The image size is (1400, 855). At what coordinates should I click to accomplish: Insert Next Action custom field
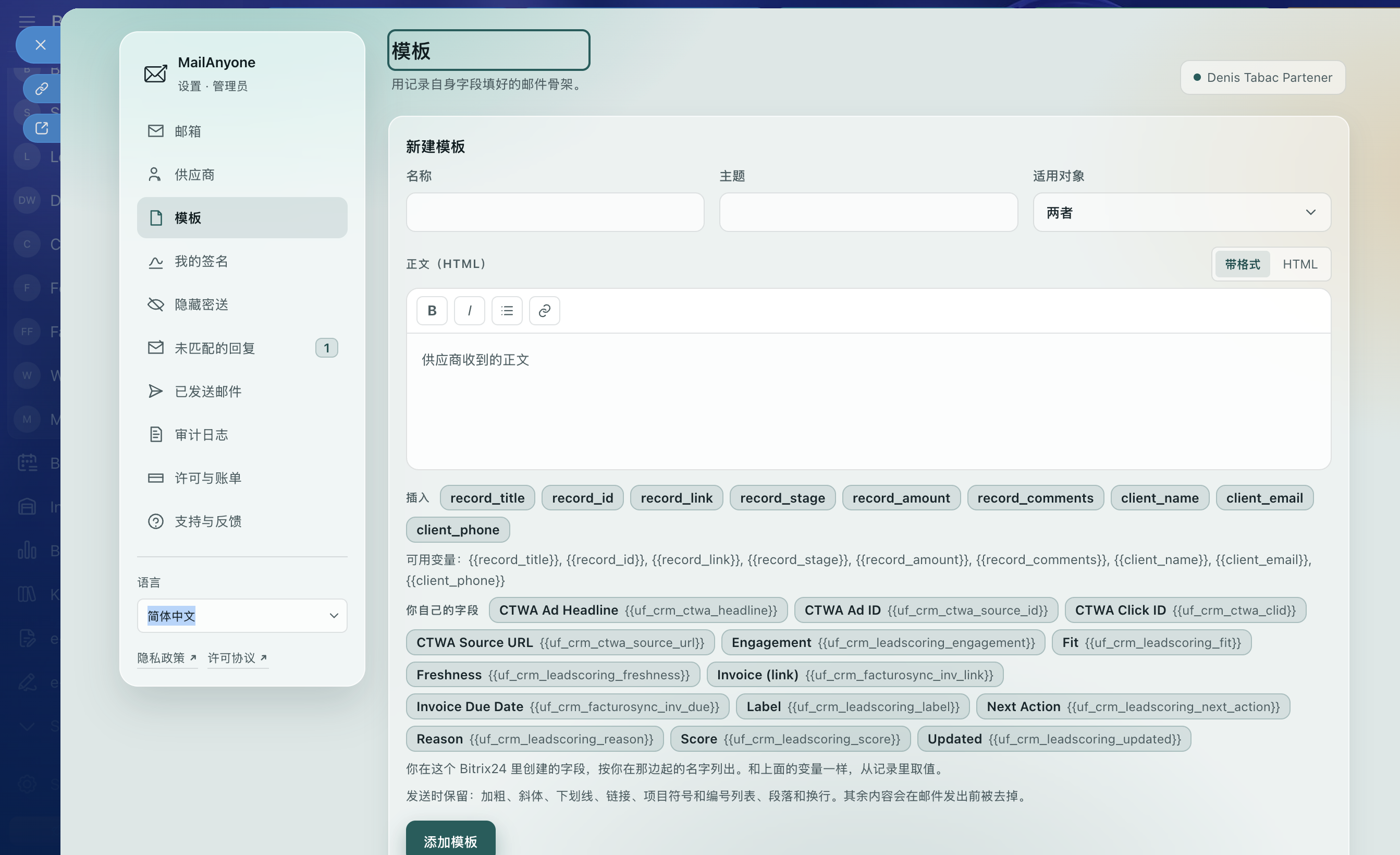pyautogui.click(x=1133, y=706)
